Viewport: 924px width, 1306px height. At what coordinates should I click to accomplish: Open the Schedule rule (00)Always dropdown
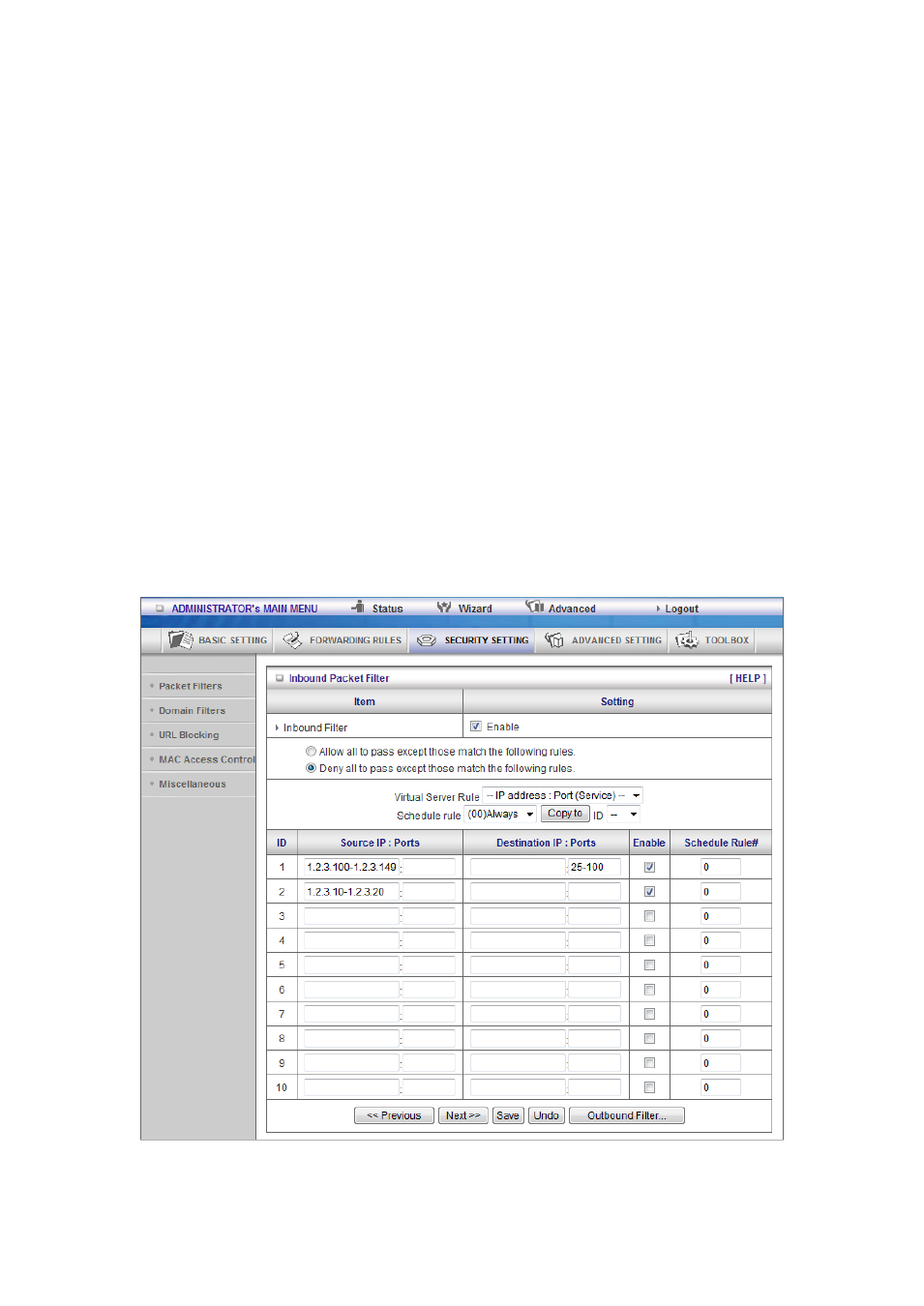500,814
